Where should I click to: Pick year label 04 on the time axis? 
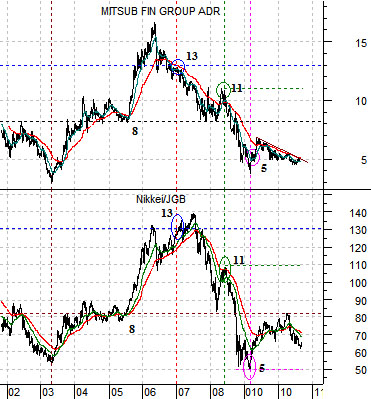click(82, 392)
